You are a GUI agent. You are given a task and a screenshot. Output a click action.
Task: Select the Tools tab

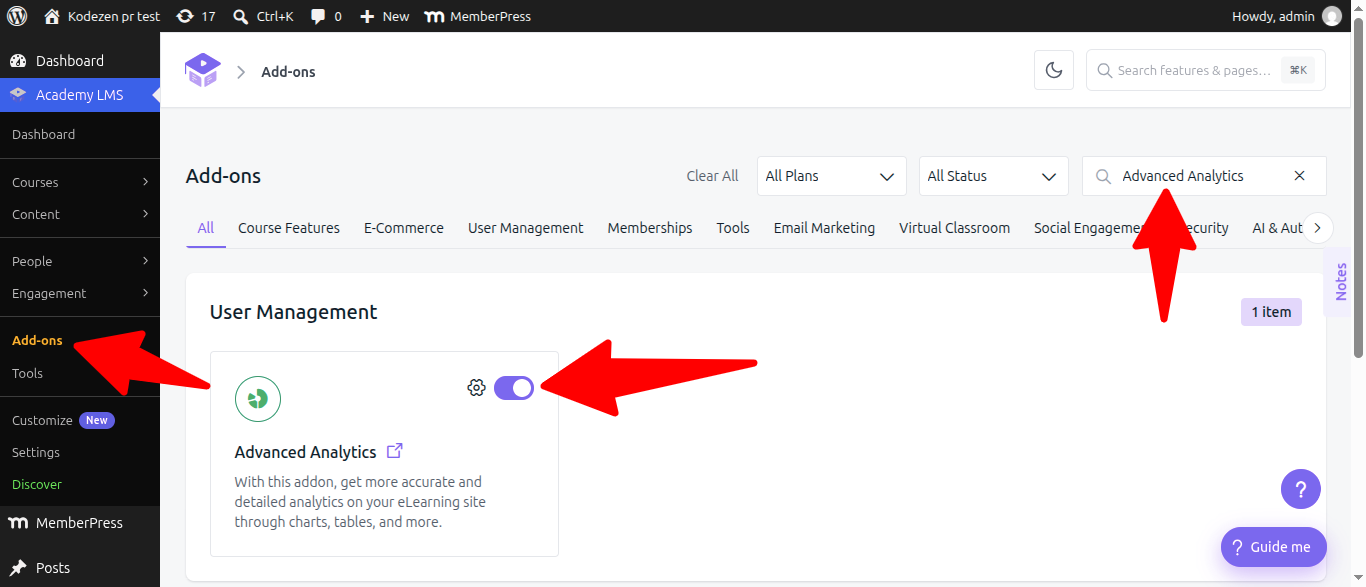click(733, 228)
